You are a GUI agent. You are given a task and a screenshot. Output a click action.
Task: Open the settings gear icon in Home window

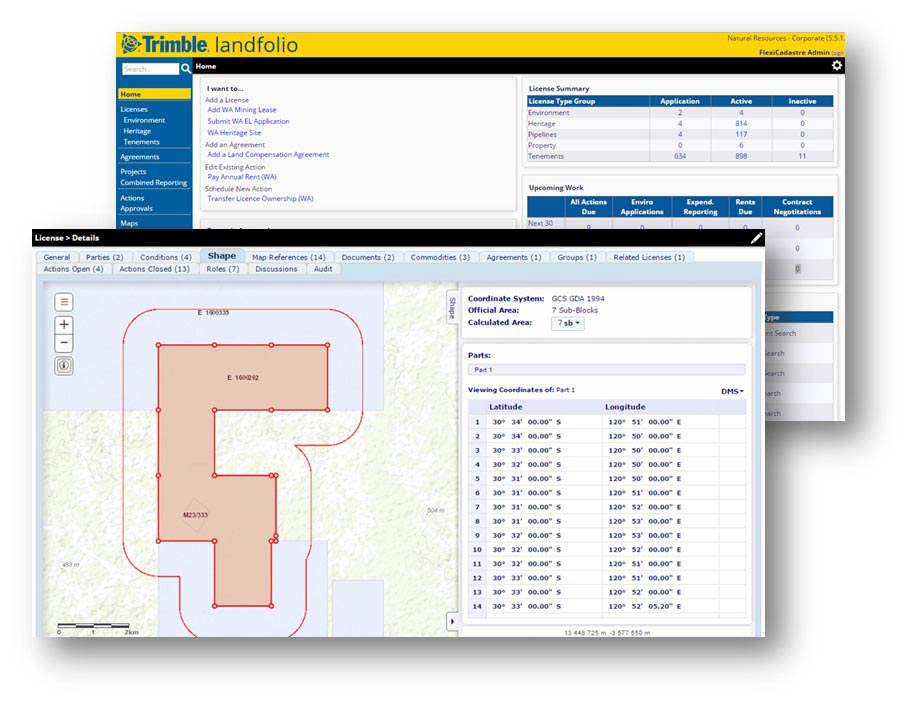pos(836,66)
